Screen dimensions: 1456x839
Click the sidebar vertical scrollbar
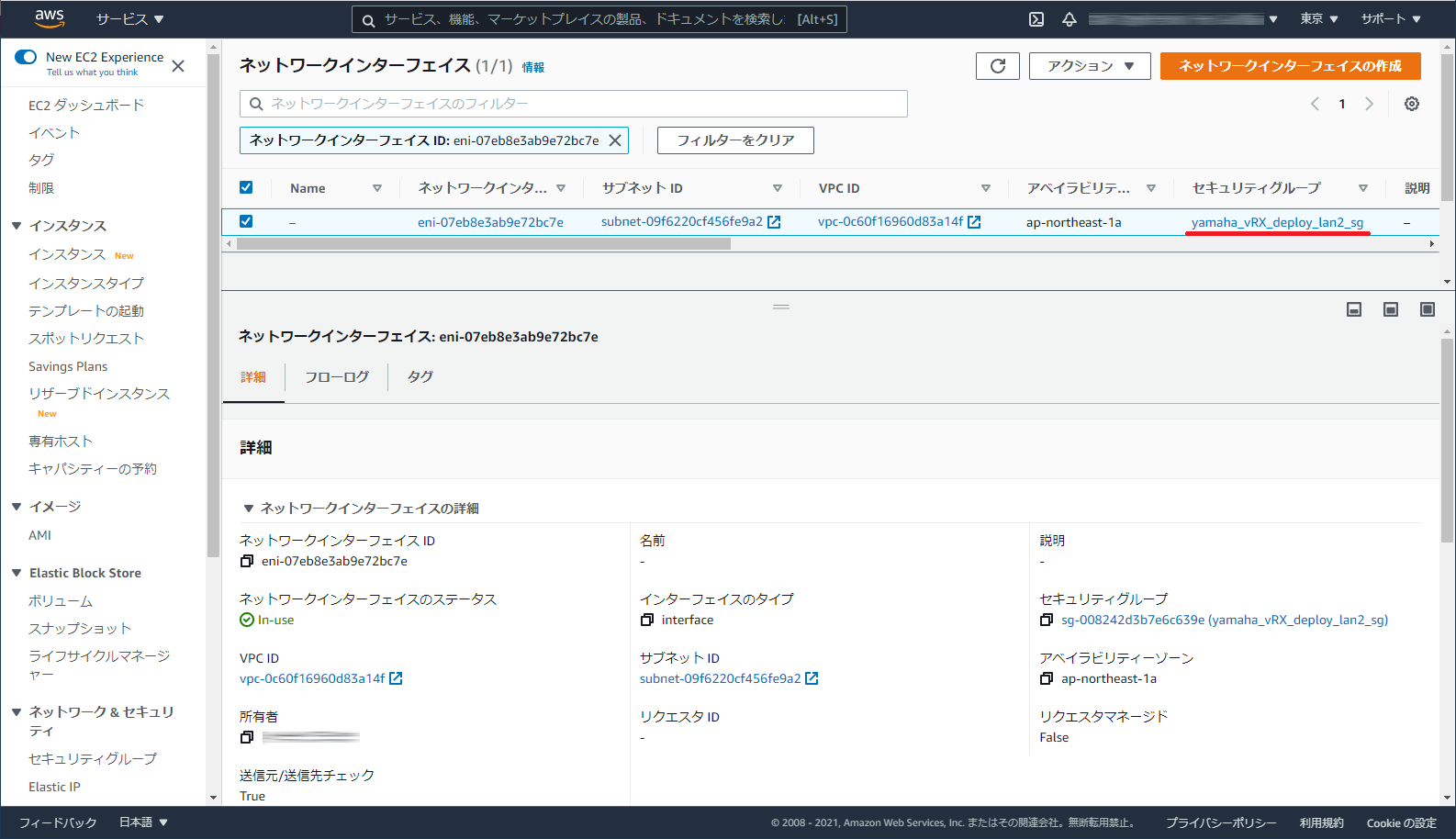pos(213,306)
